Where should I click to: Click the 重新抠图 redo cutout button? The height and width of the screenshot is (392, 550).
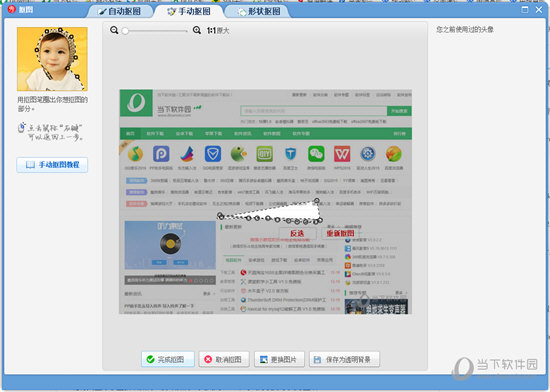click(340, 234)
